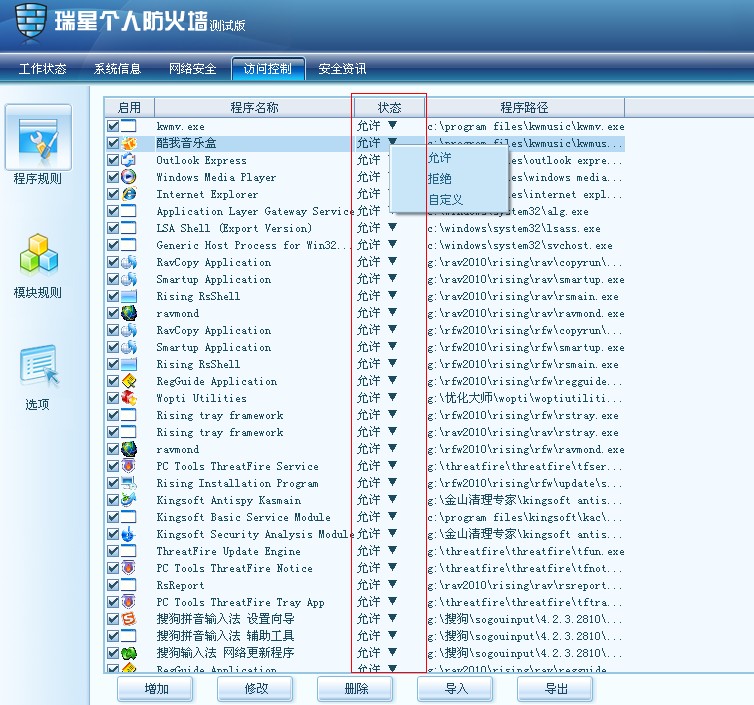This screenshot has height=705, width=754.
Task: Toggle the Windows Media Player checkbox
Action: (113, 177)
